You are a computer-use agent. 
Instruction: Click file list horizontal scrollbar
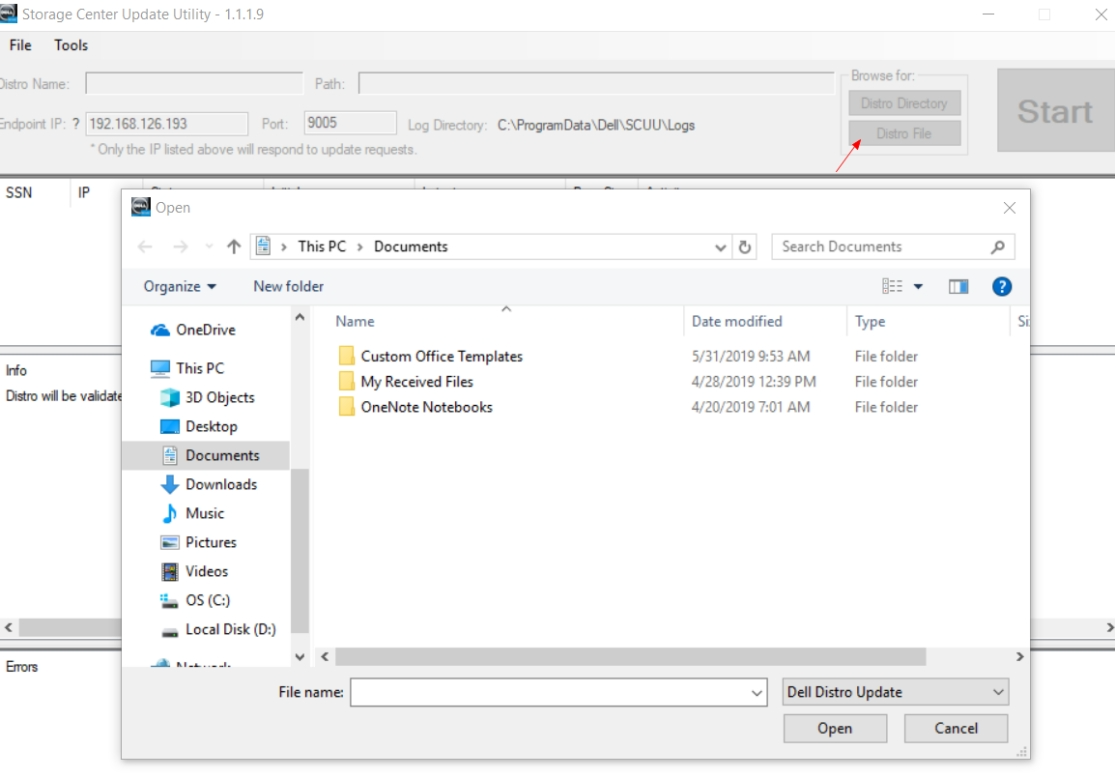[x=630, y=657]
